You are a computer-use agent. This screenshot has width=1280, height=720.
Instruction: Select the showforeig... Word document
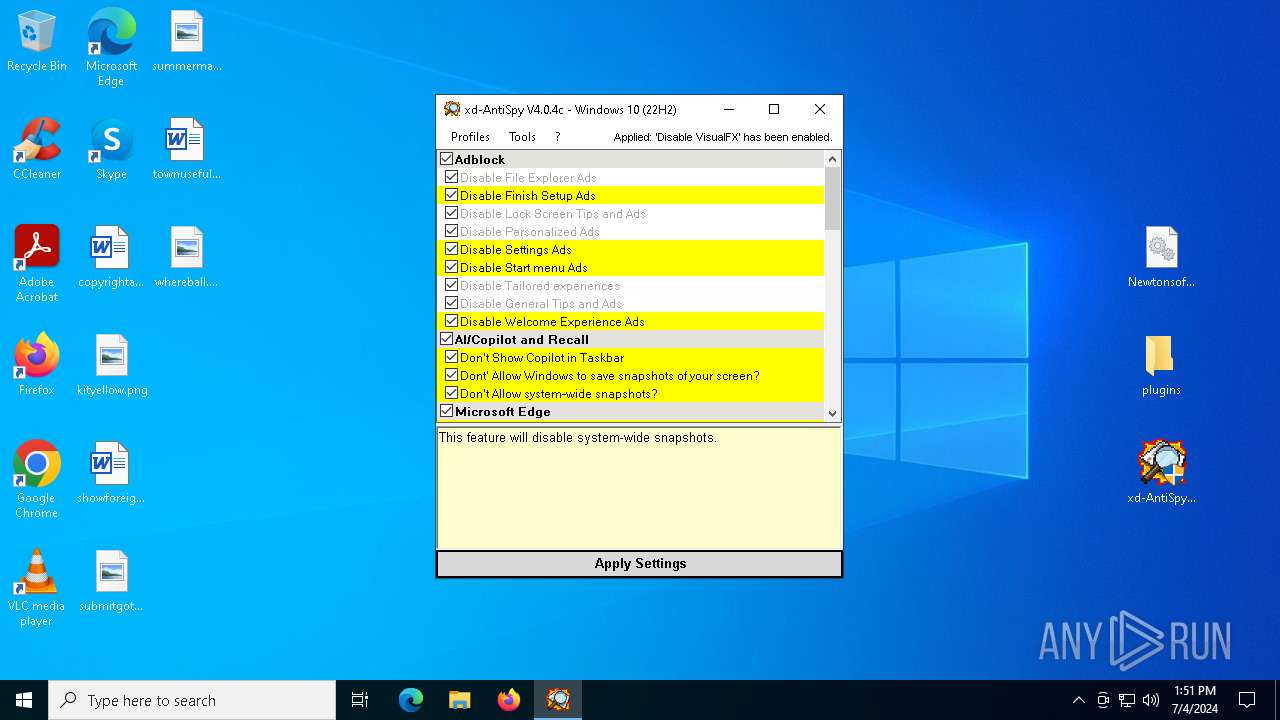click(x=111, y=473)
